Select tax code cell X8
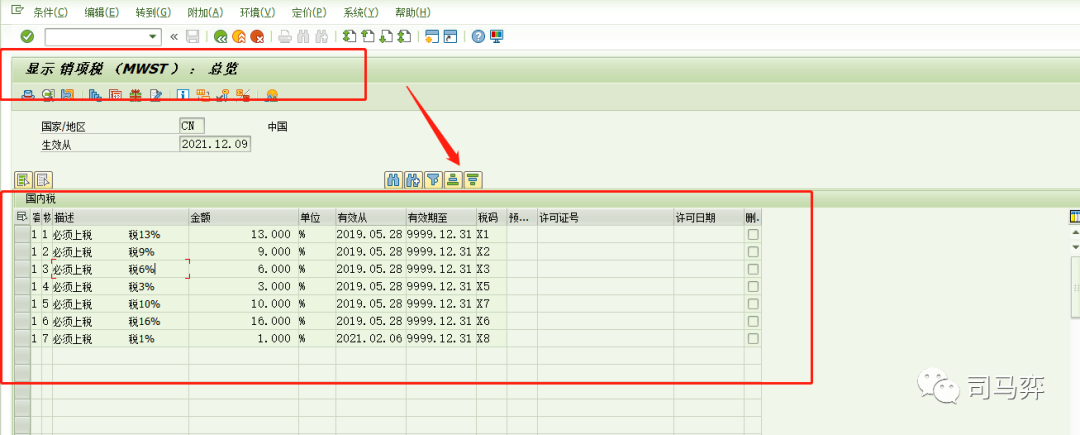 click(491, 339)
